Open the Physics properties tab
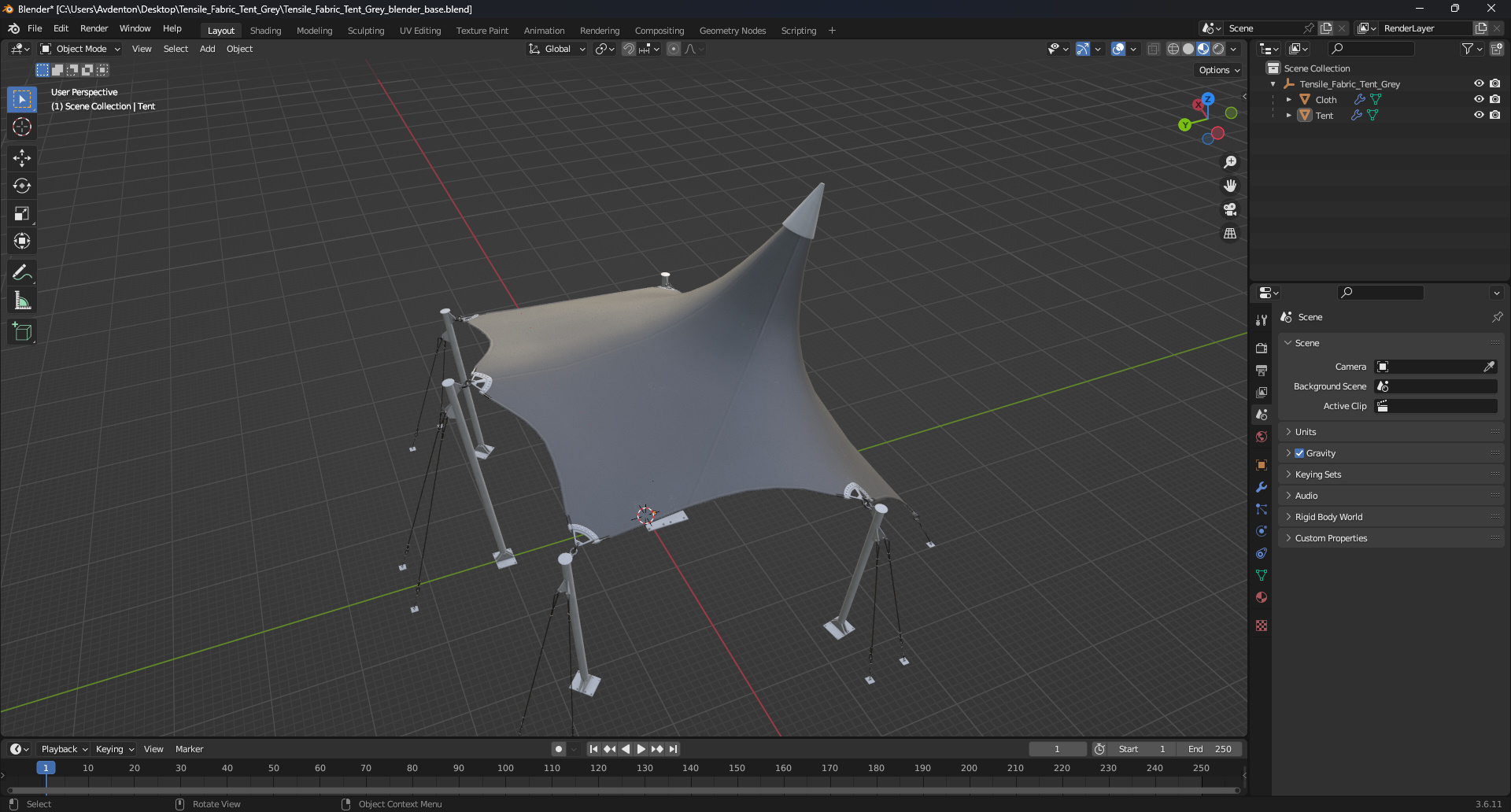1511x812 pixels. click(x=1262, y=531)
